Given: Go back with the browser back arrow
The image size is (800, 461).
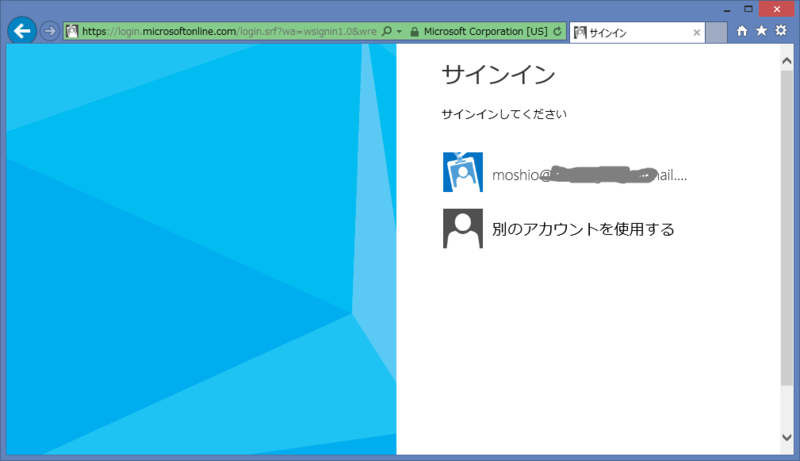Looking at the screenshot, I should (x=22, y=31).
